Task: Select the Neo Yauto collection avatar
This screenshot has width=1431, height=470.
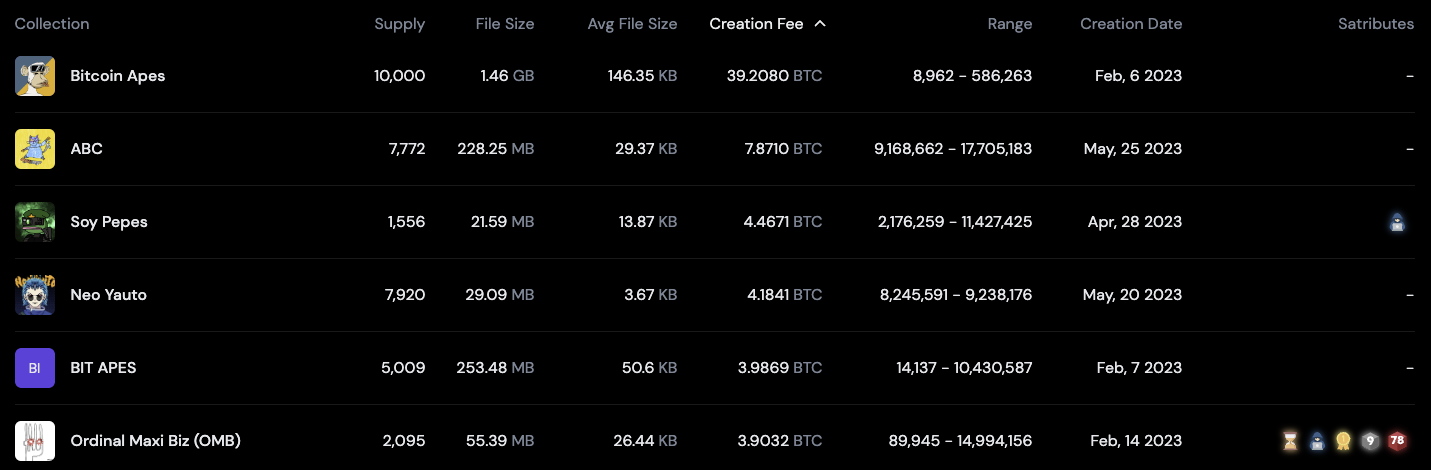Action: tap(35, 295)
